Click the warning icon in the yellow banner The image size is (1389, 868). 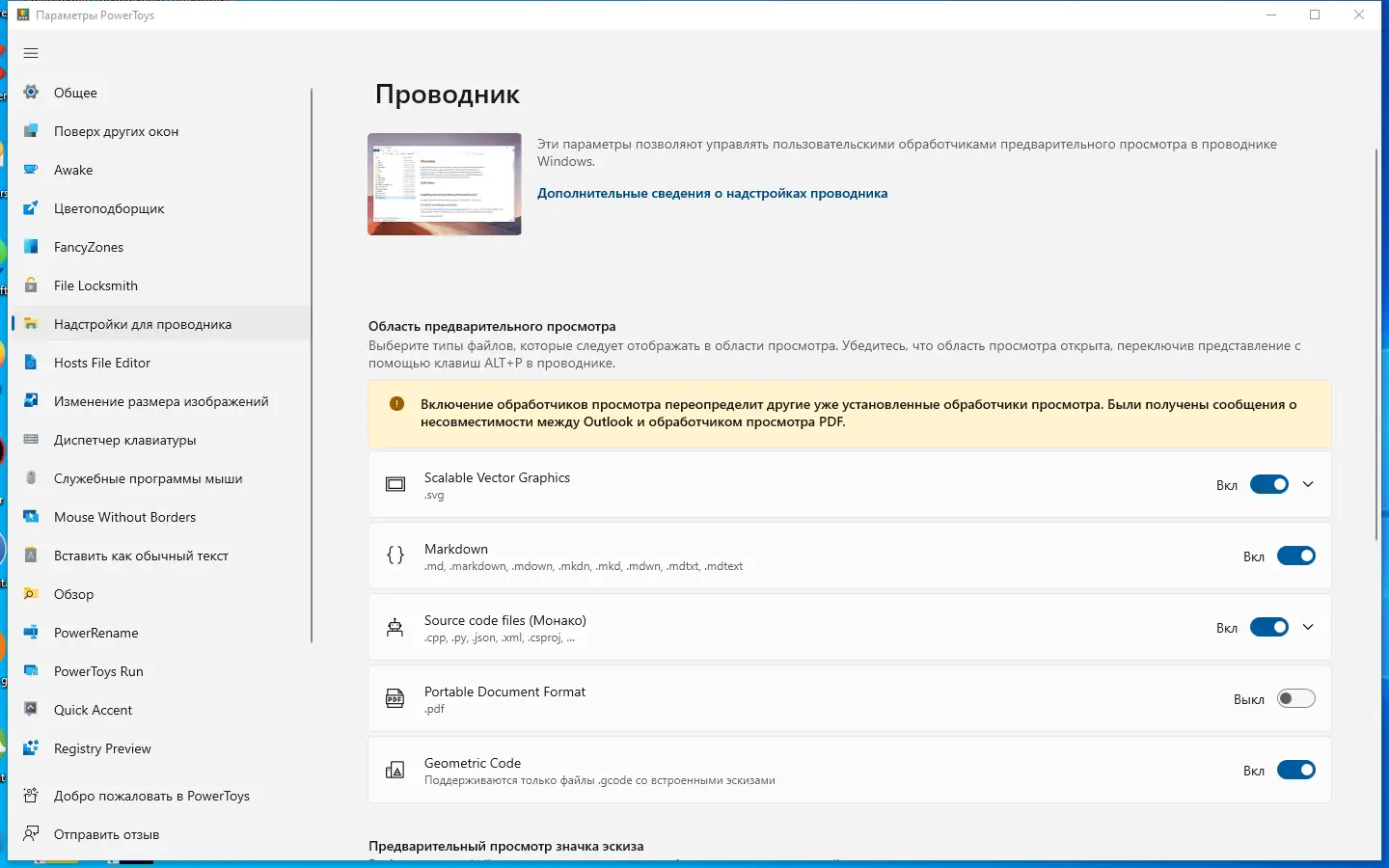(x=396, y=404)
